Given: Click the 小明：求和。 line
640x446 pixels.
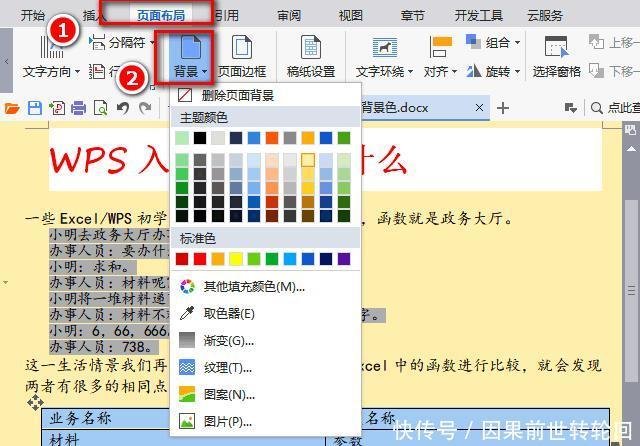Looking at the screenshot, I should tap(93, 267).
